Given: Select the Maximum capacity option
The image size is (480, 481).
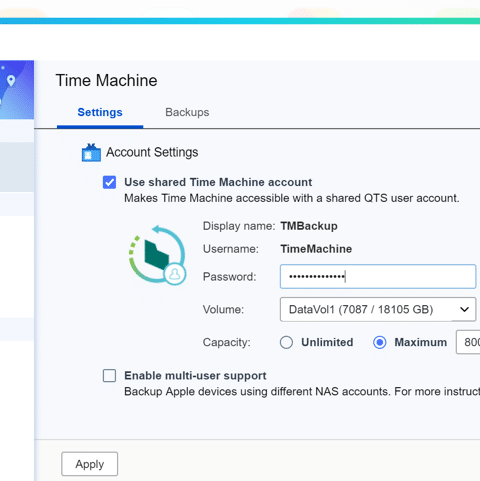Looking at the screenshot, I should point(380,342).
